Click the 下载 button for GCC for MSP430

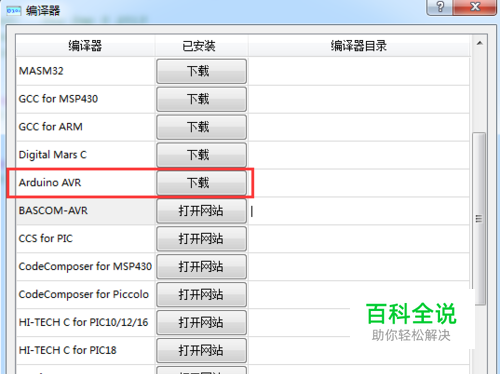pyautogui.click(x=201, y=99)
